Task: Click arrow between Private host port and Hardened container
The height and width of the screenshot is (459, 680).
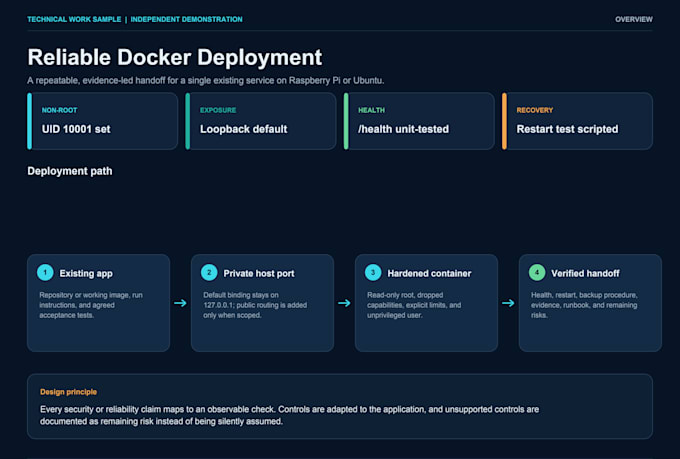Action: pyautogui.click(x=344, y=303)
